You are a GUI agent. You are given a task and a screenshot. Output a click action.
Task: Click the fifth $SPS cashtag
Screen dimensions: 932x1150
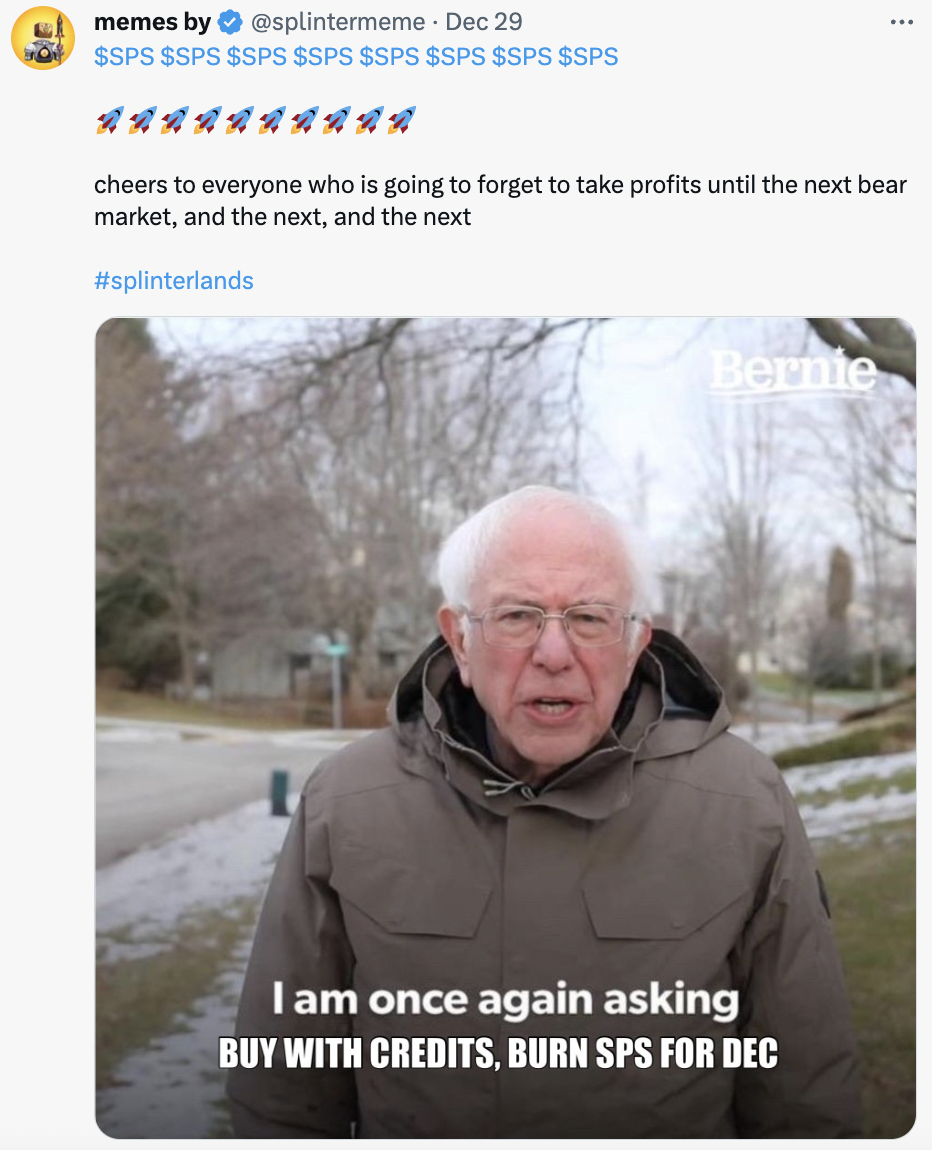click(x=389, y=57)
